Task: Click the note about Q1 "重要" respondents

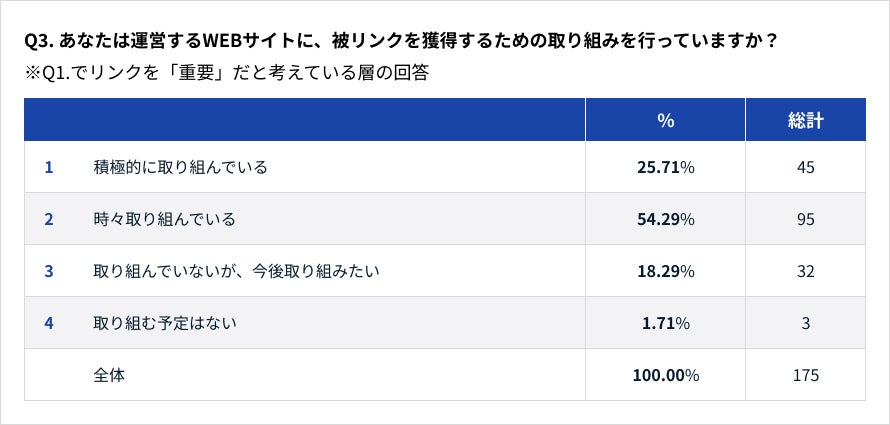Action: [226, 73]
